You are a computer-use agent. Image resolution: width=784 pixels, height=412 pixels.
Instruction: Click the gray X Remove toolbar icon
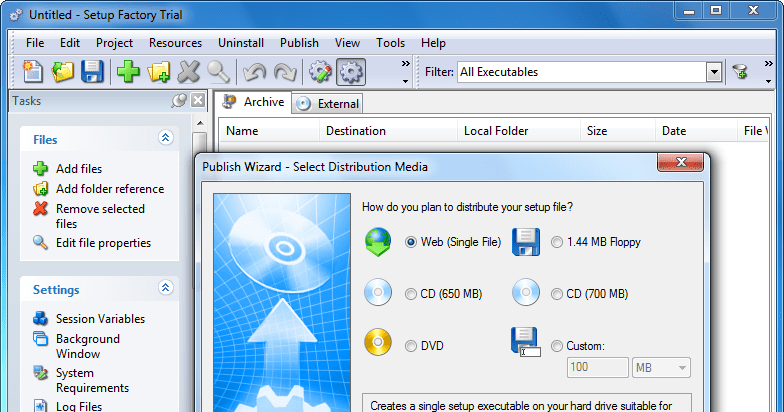click(x=188, y=72)
